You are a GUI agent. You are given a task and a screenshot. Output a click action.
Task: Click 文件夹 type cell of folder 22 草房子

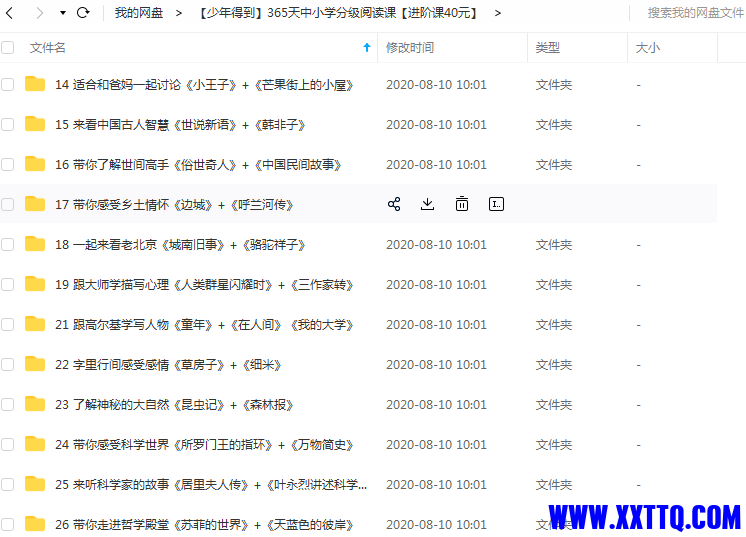tap(554, 364)
